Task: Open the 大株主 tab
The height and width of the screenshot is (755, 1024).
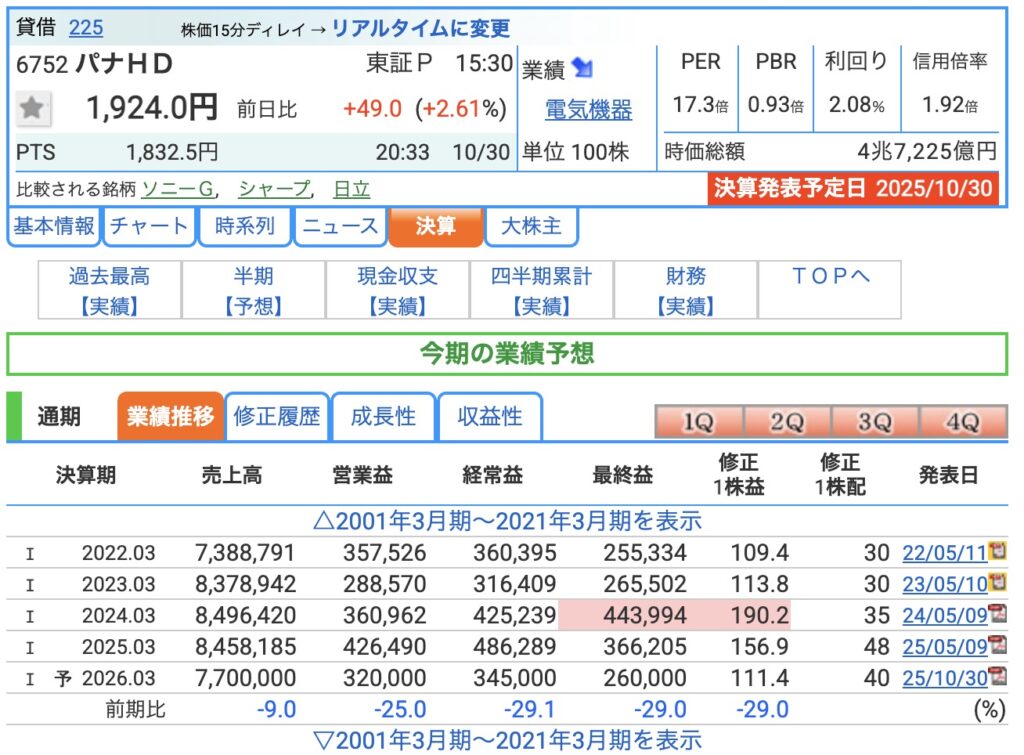Action: click(531, 226)
